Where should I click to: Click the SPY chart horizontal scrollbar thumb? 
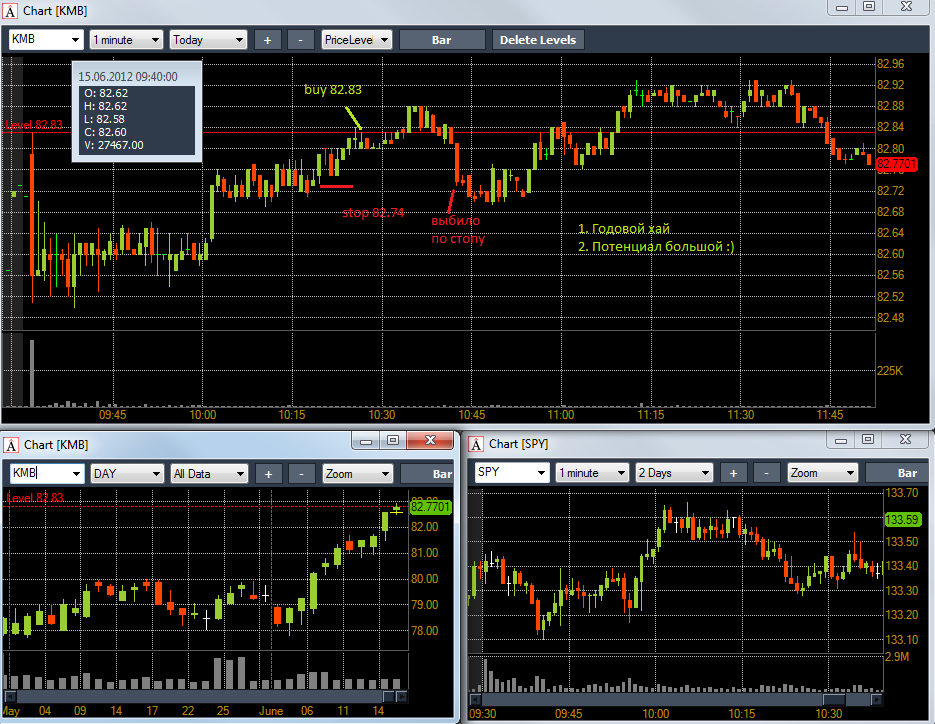pos(834,699)
